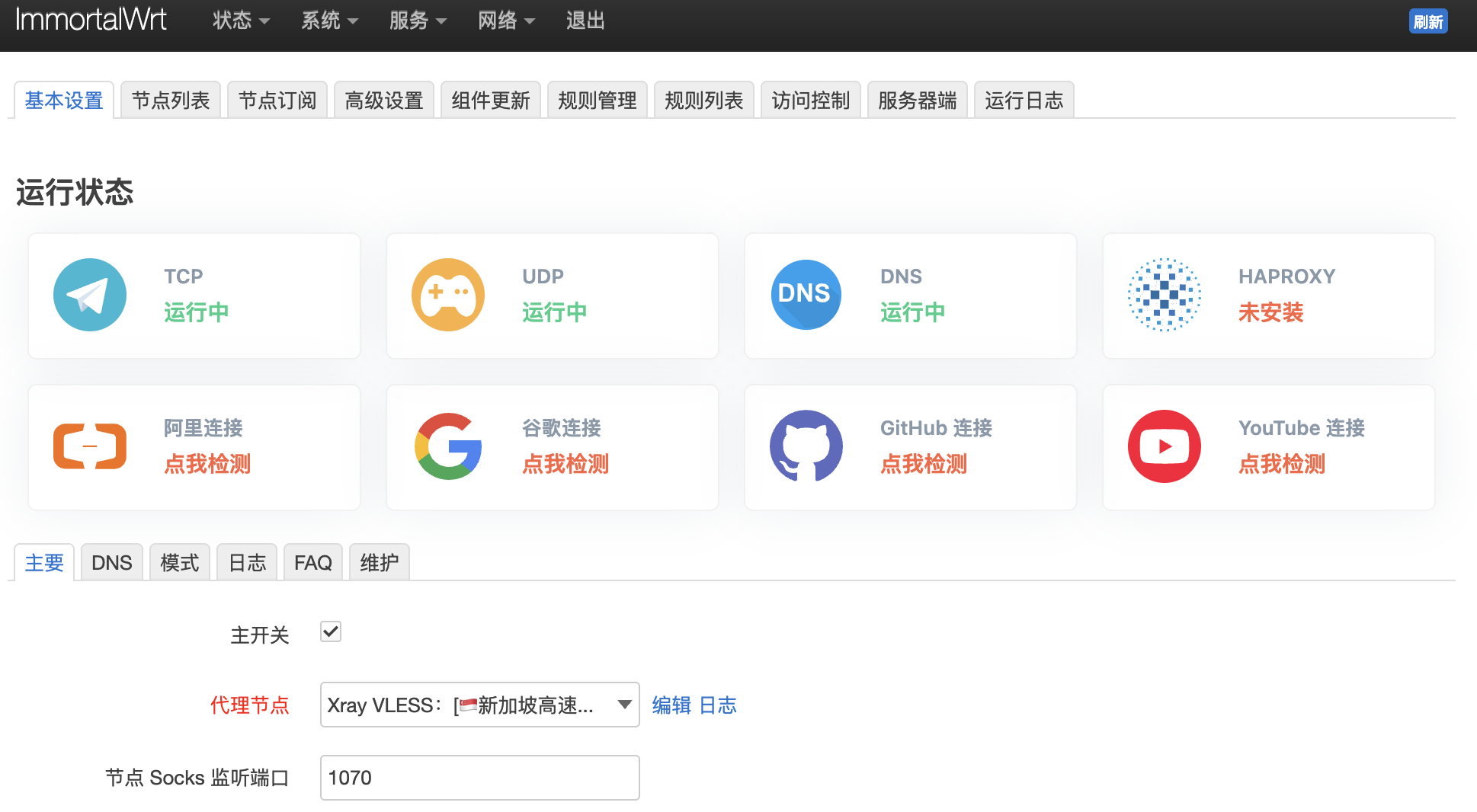Image resolution: width=1477 pixels, height=812 pixels.
Task: Select the 访问控制 tab
Action: 811,100
